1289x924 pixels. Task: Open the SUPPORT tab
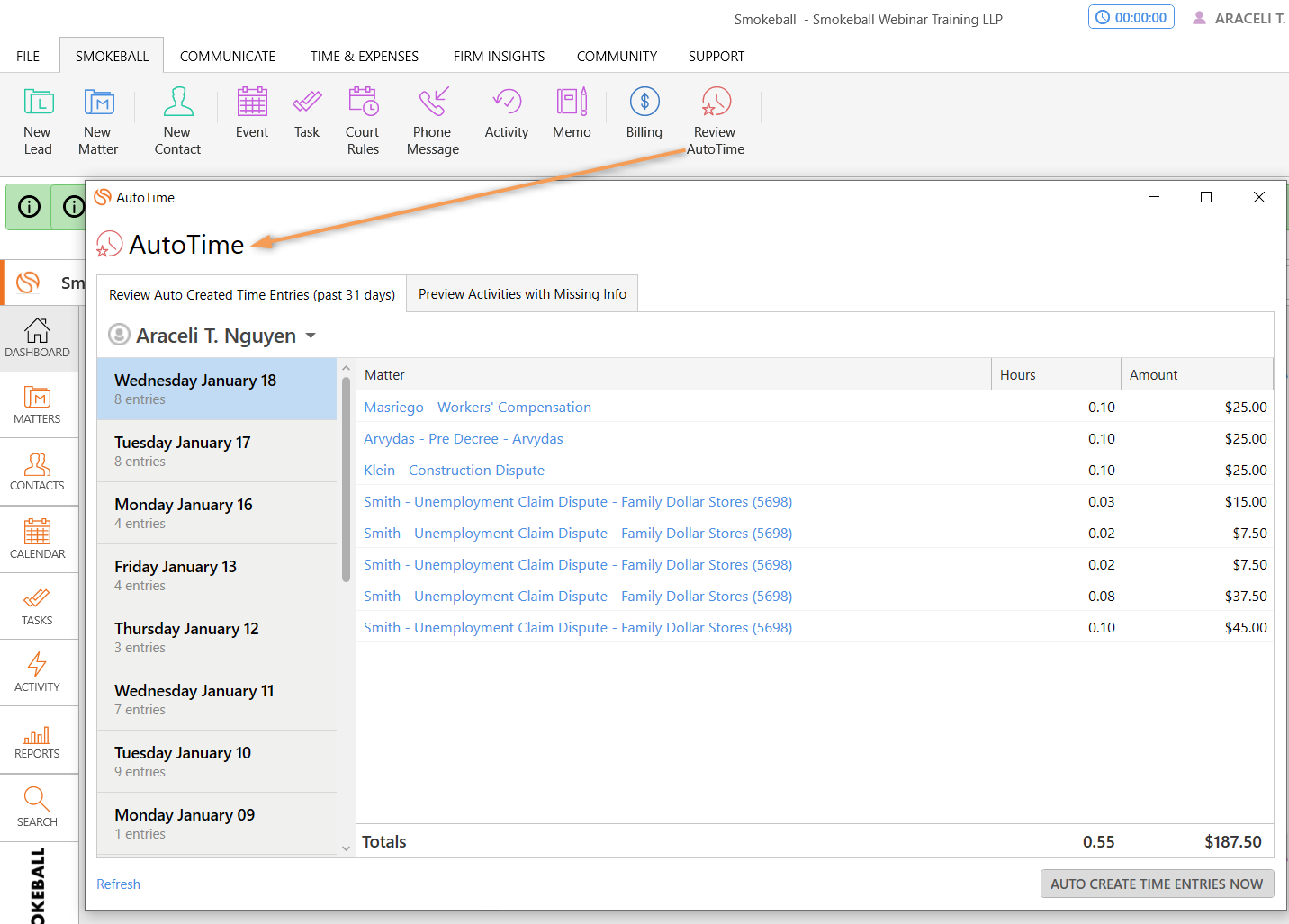coord(717,56)
